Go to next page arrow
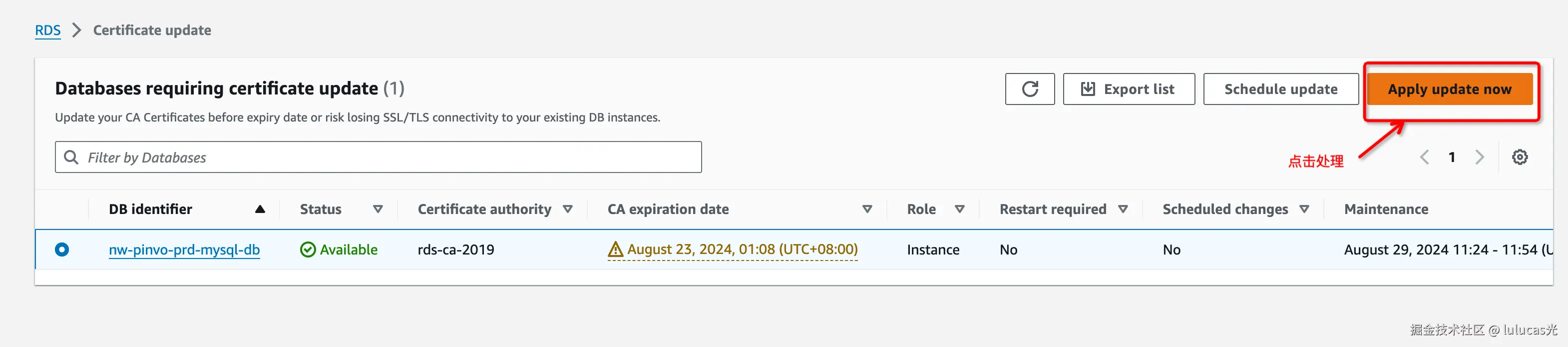 (1480, 157)
